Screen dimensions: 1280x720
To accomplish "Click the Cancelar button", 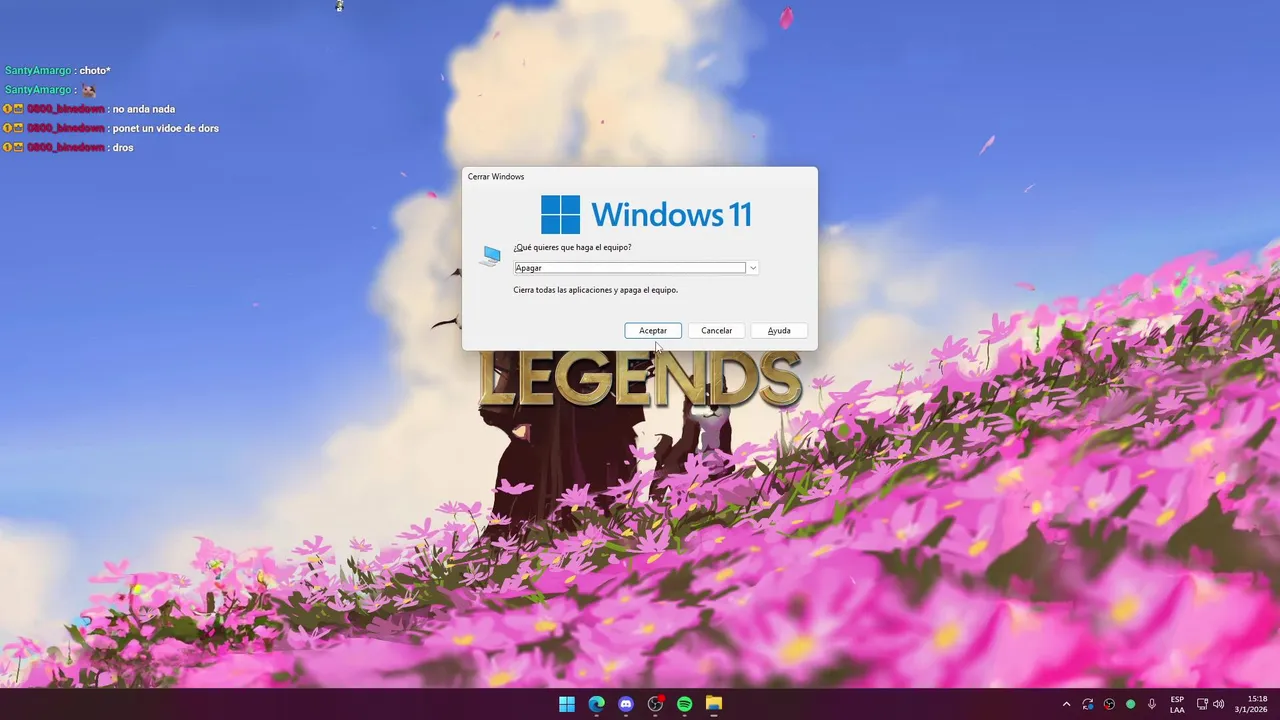I will coord(716,330).
